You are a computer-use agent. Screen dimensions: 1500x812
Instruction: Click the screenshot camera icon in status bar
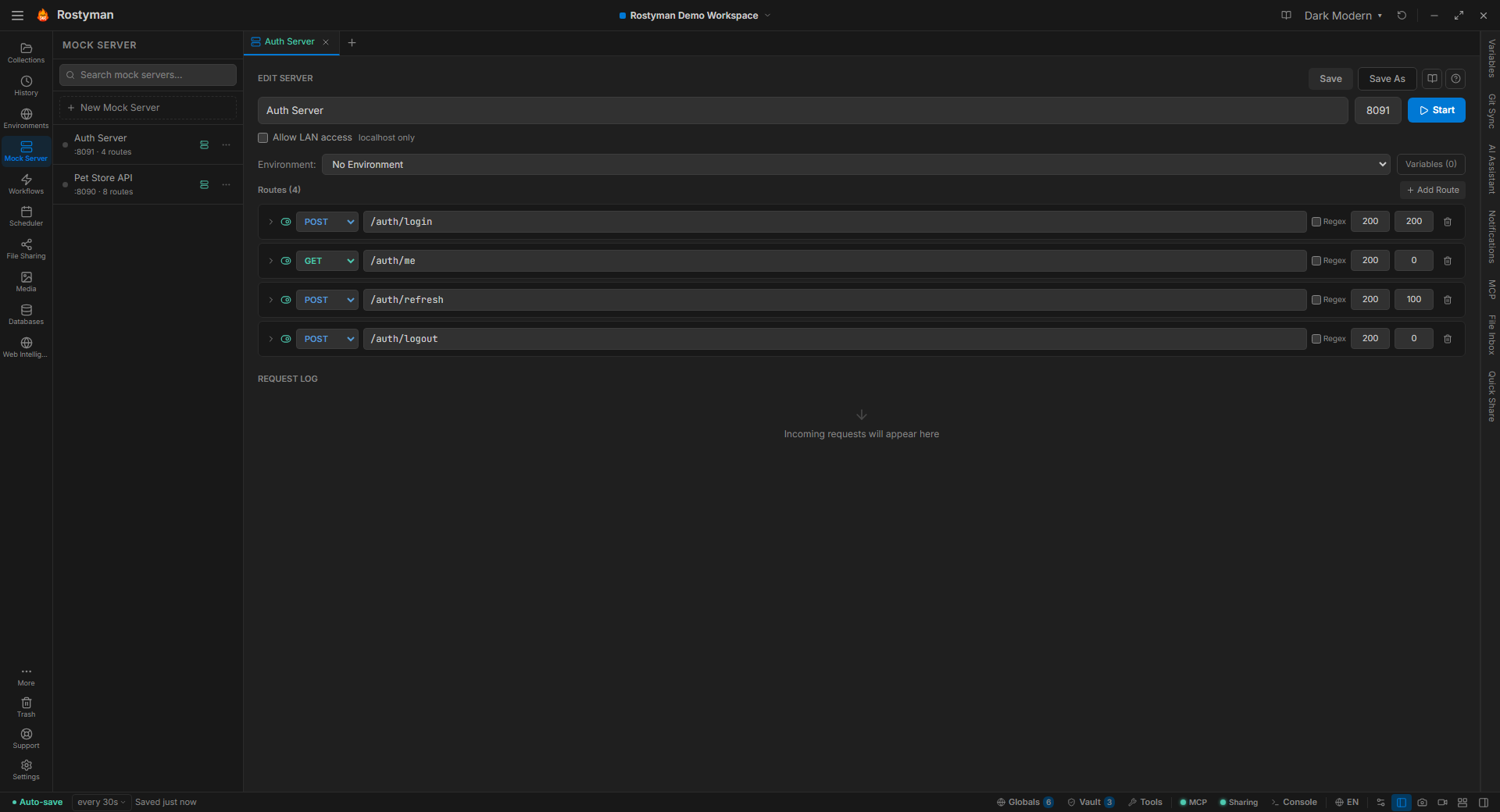coord(1422,802)
